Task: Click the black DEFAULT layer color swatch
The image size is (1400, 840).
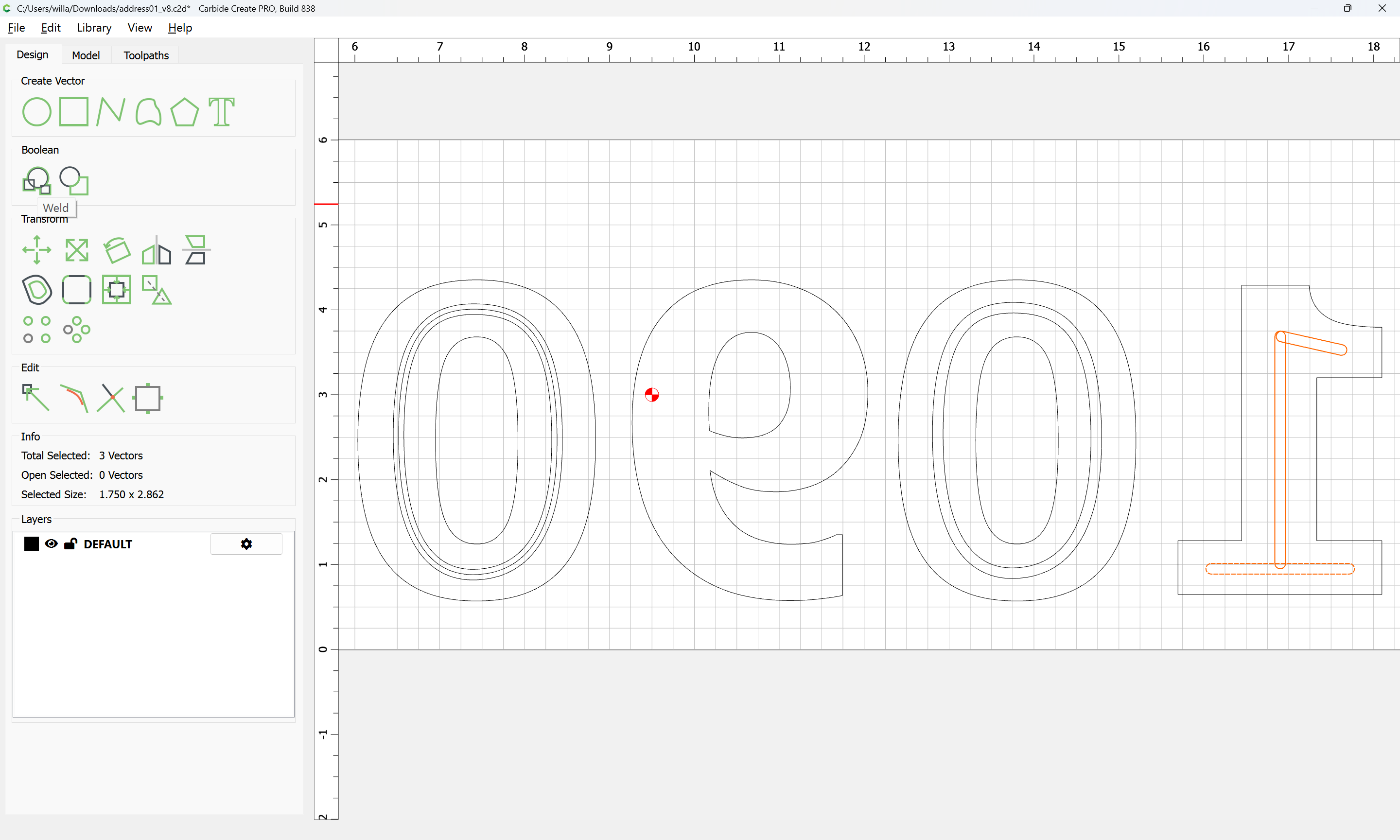Action: (32, 544)
